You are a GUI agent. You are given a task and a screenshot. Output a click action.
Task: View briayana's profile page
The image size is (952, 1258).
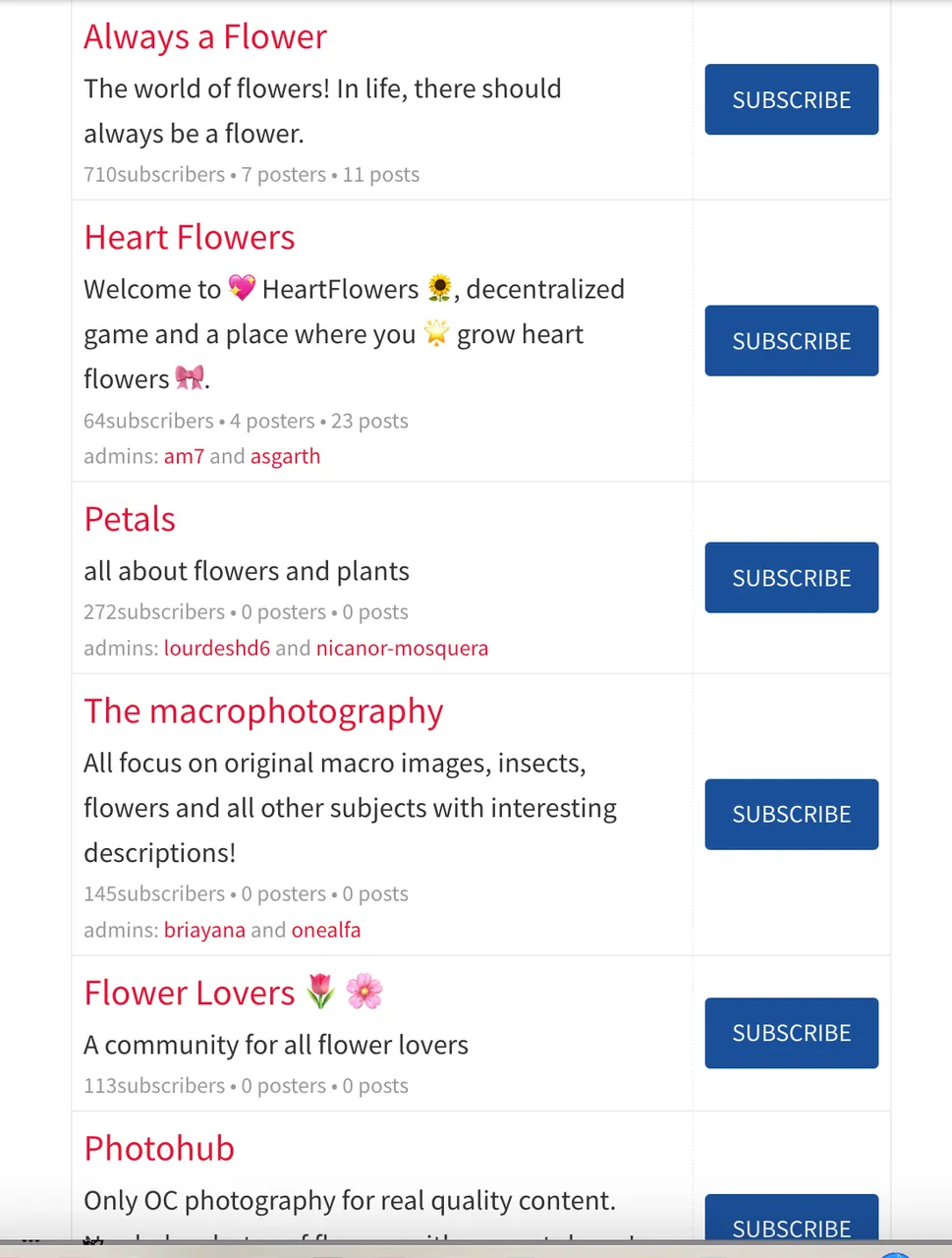[204, 931]
